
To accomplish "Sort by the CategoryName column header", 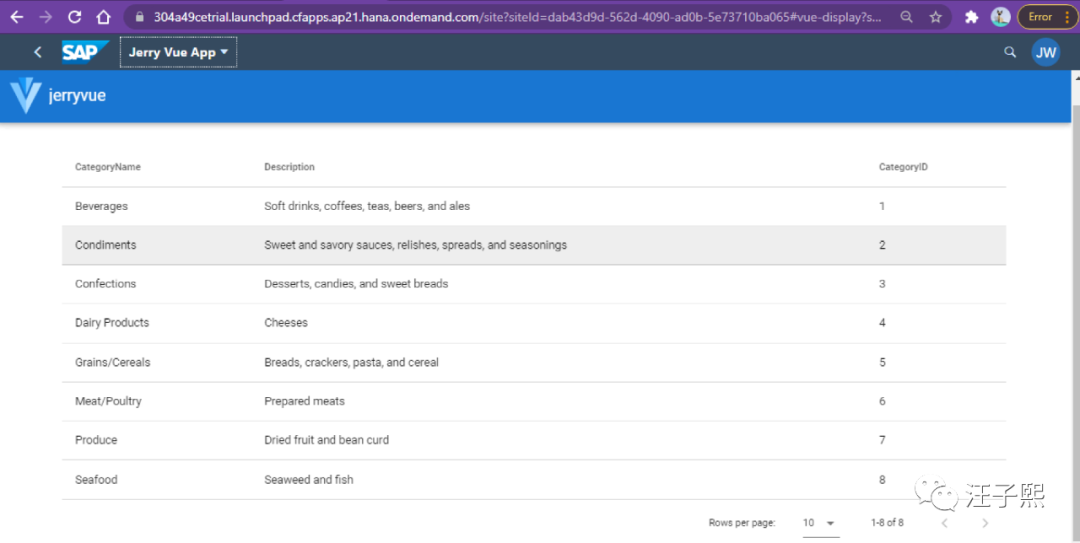I will pos(107,167).
